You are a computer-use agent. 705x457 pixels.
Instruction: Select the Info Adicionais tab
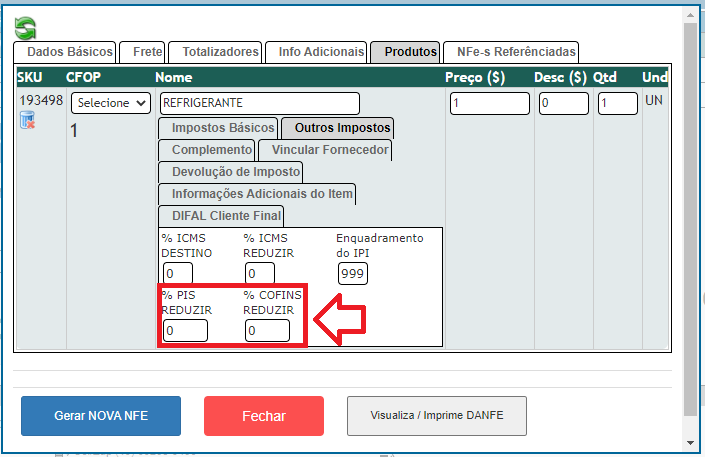tap(317, 52)
